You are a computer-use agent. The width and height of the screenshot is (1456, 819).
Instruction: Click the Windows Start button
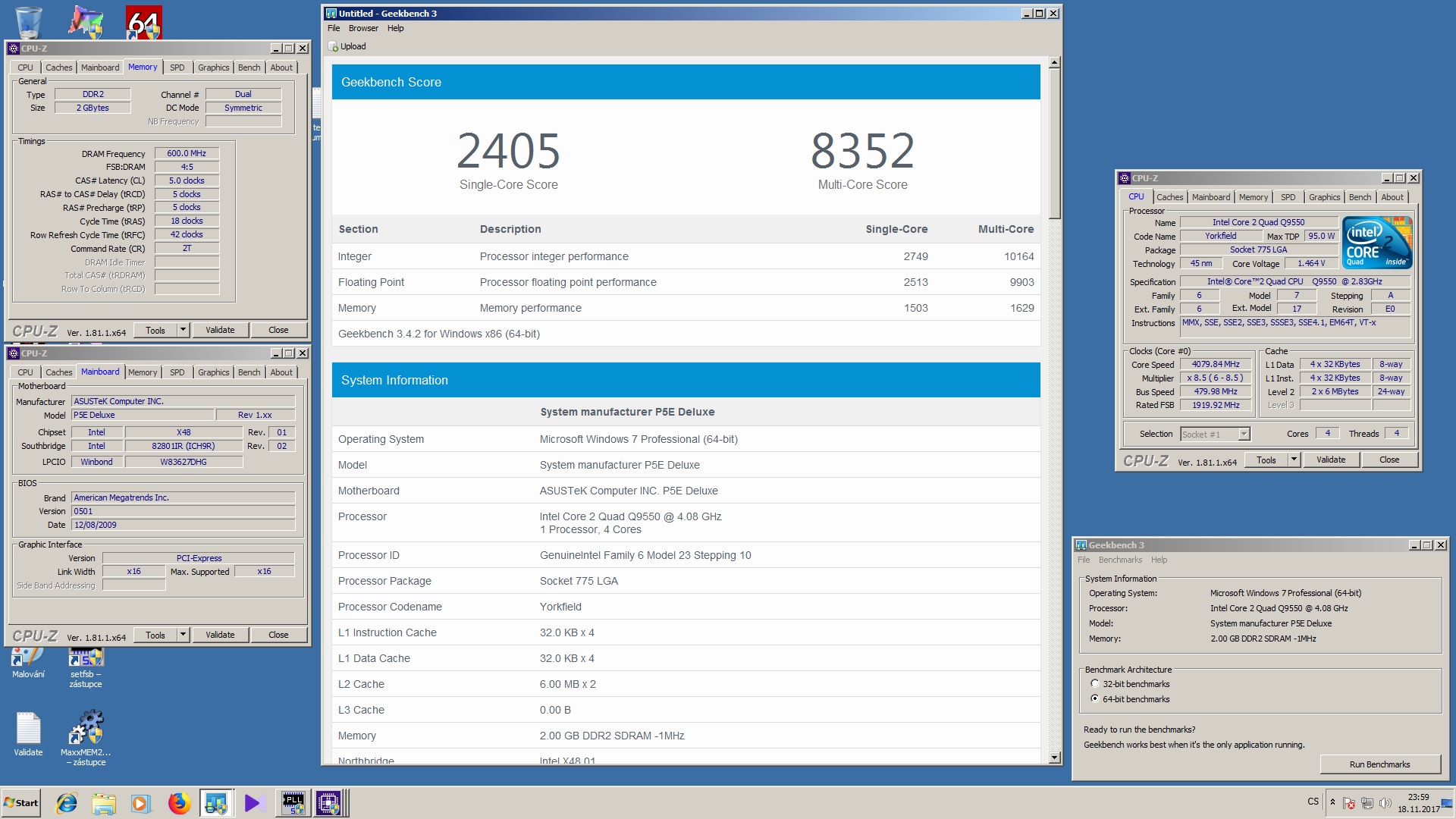pyautogui.click(x=21, y=803)
